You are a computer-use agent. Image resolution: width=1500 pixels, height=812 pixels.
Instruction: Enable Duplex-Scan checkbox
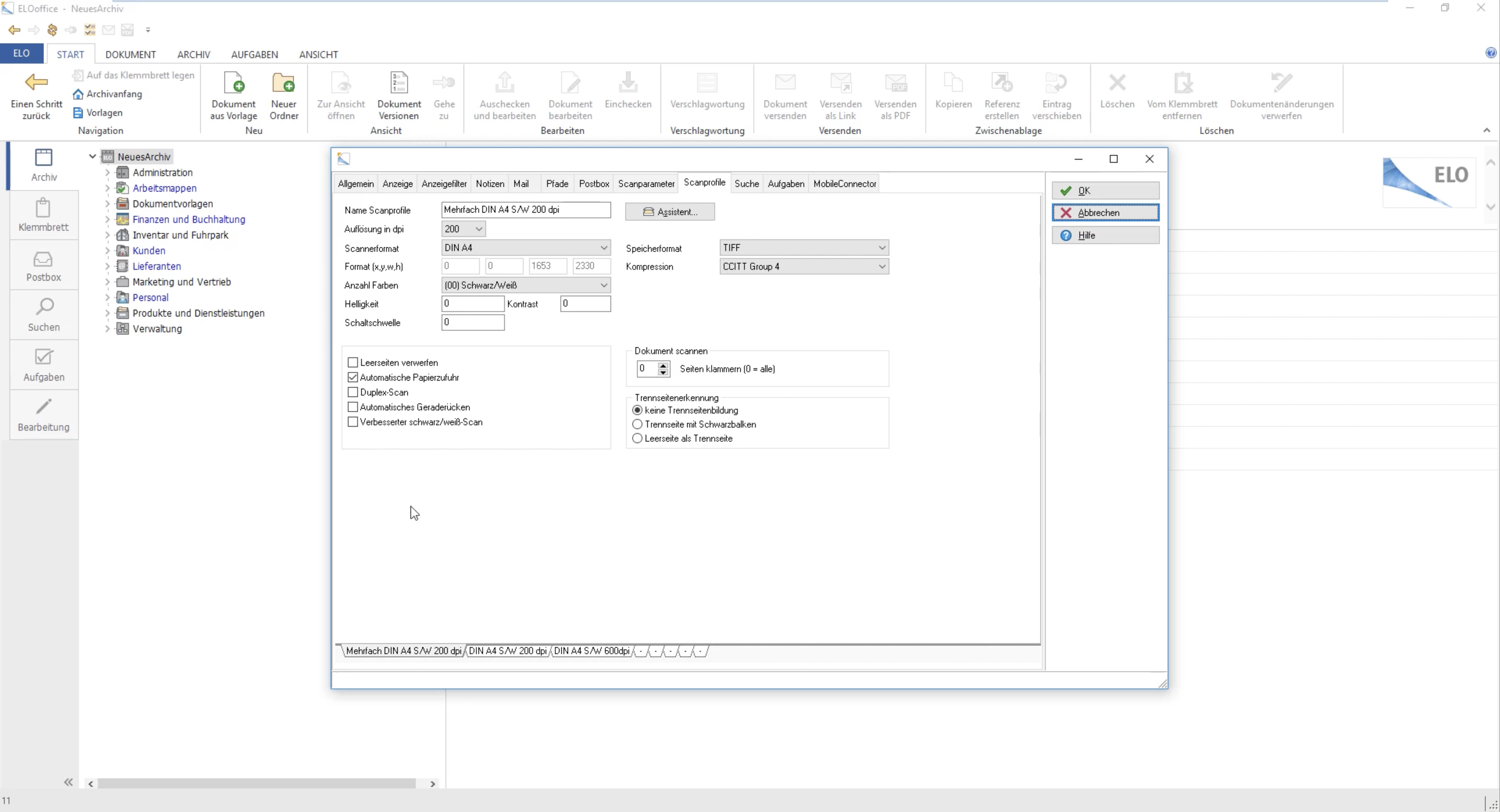coord(352,392)
